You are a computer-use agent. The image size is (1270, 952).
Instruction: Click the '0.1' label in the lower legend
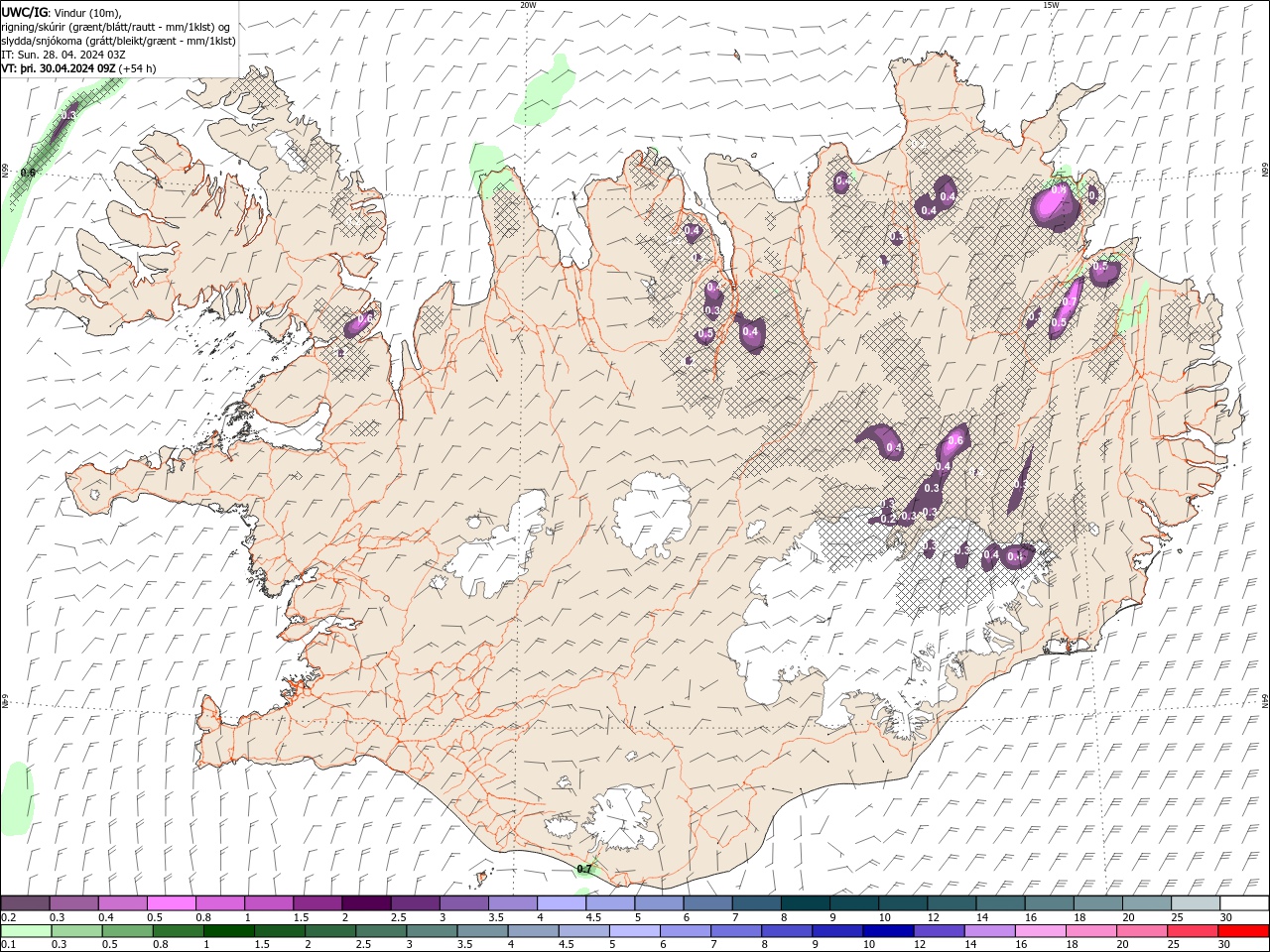click(8, 945)
